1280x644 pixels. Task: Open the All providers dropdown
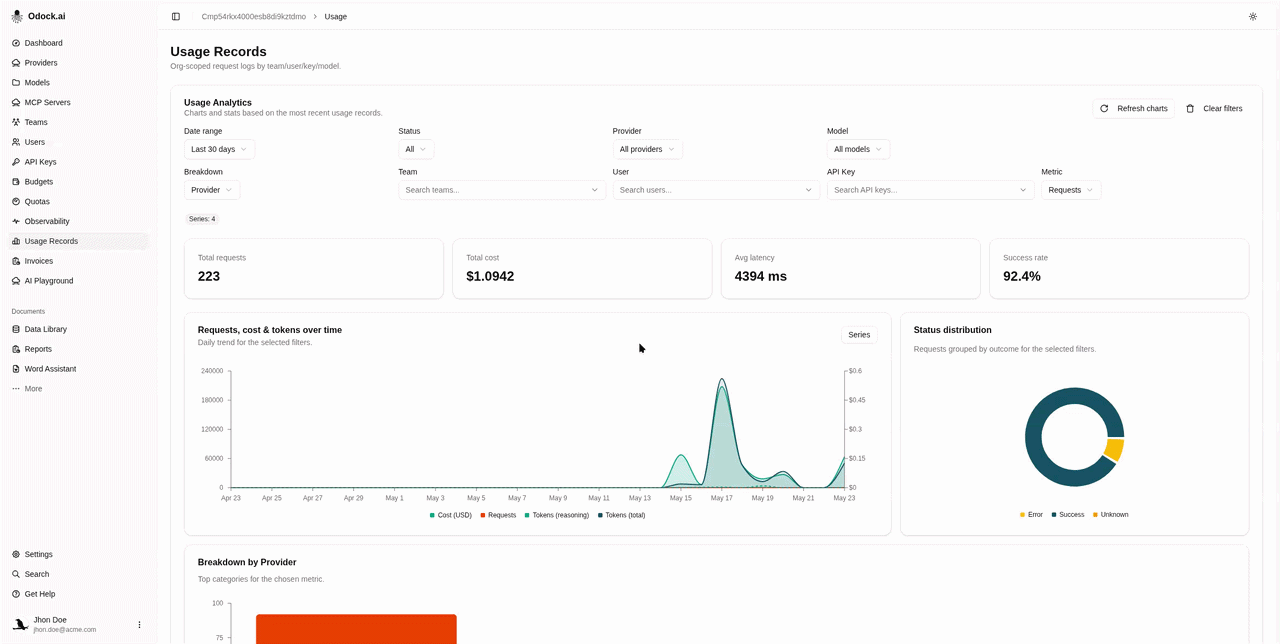tap(647, 149)
